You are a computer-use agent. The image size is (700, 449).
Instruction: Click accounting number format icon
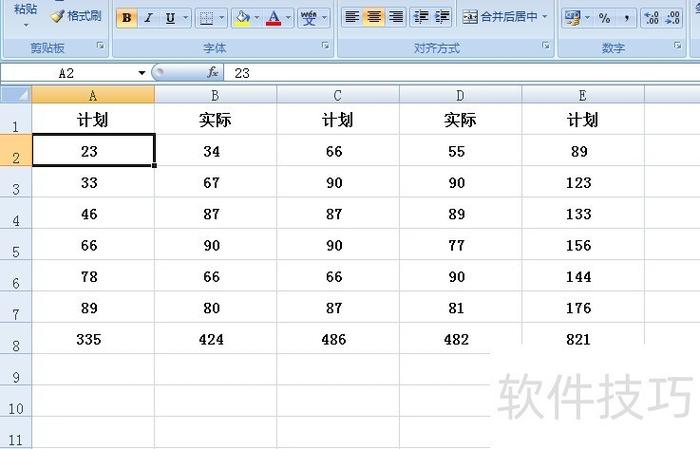click(572, 18)
